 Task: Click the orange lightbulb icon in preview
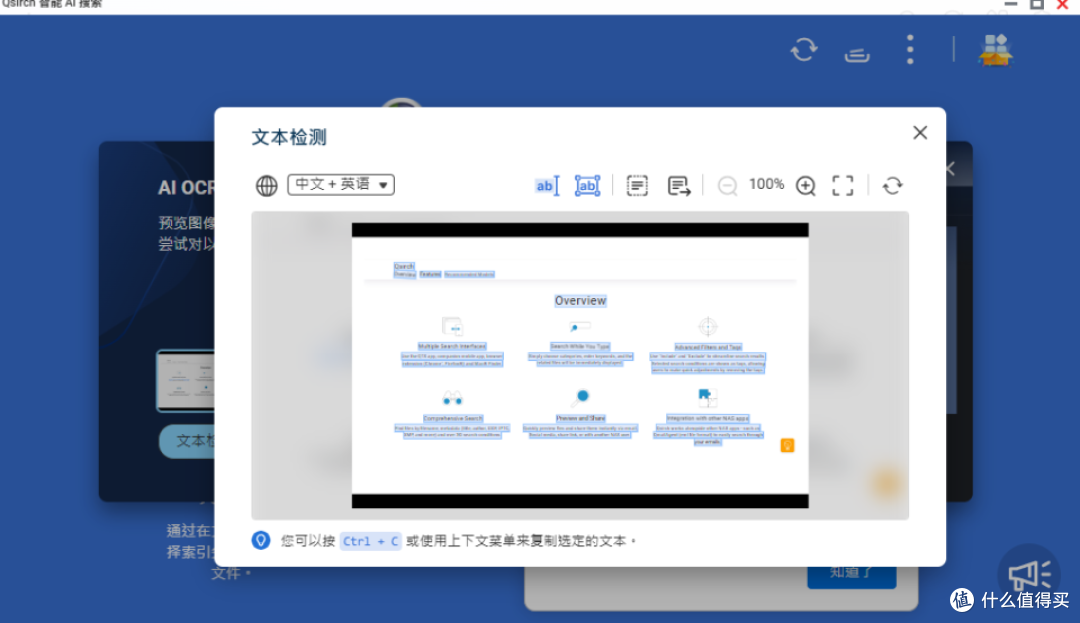[x=787, y=445]
